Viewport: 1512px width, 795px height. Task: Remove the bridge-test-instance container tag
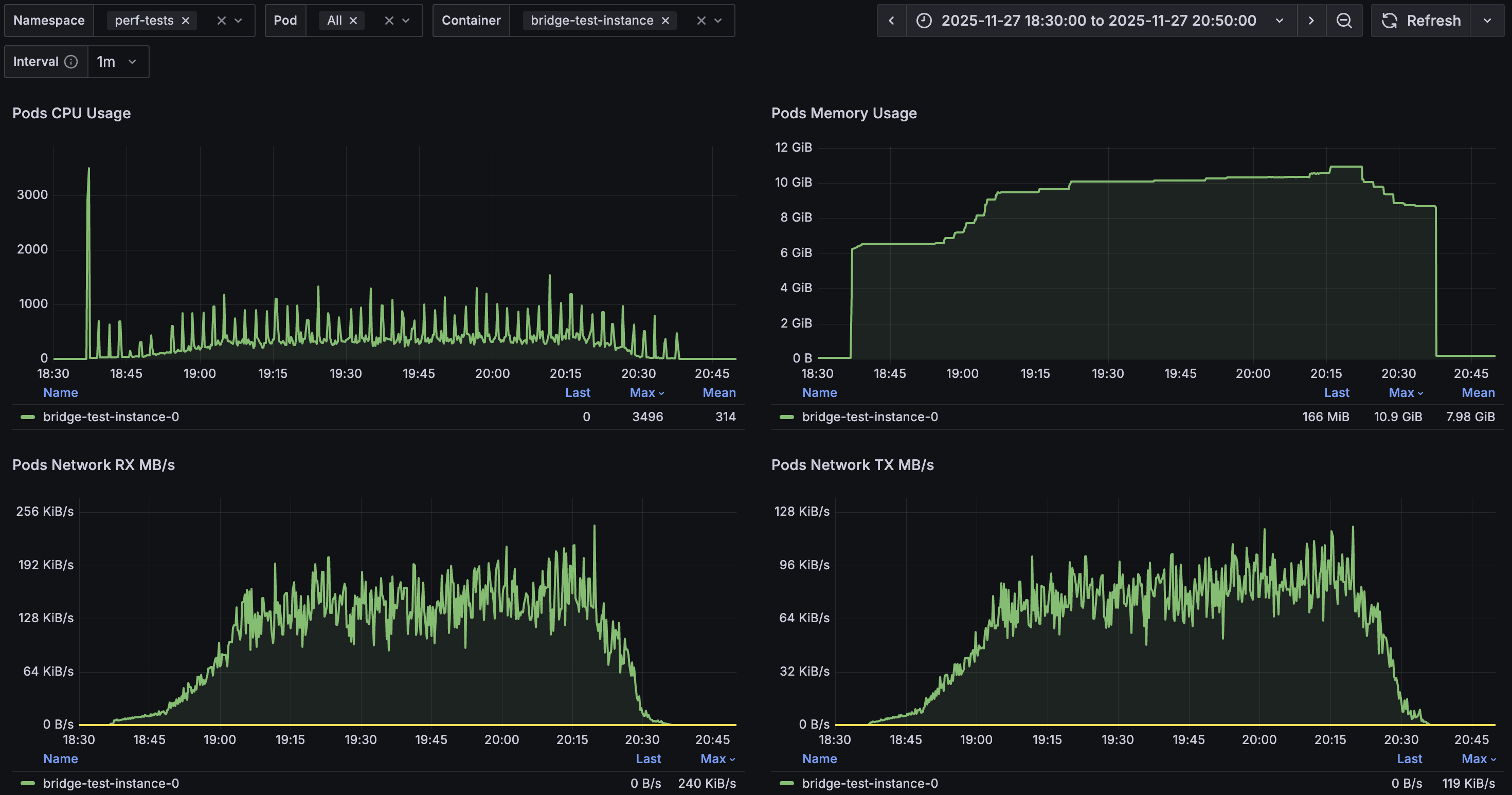664,20
